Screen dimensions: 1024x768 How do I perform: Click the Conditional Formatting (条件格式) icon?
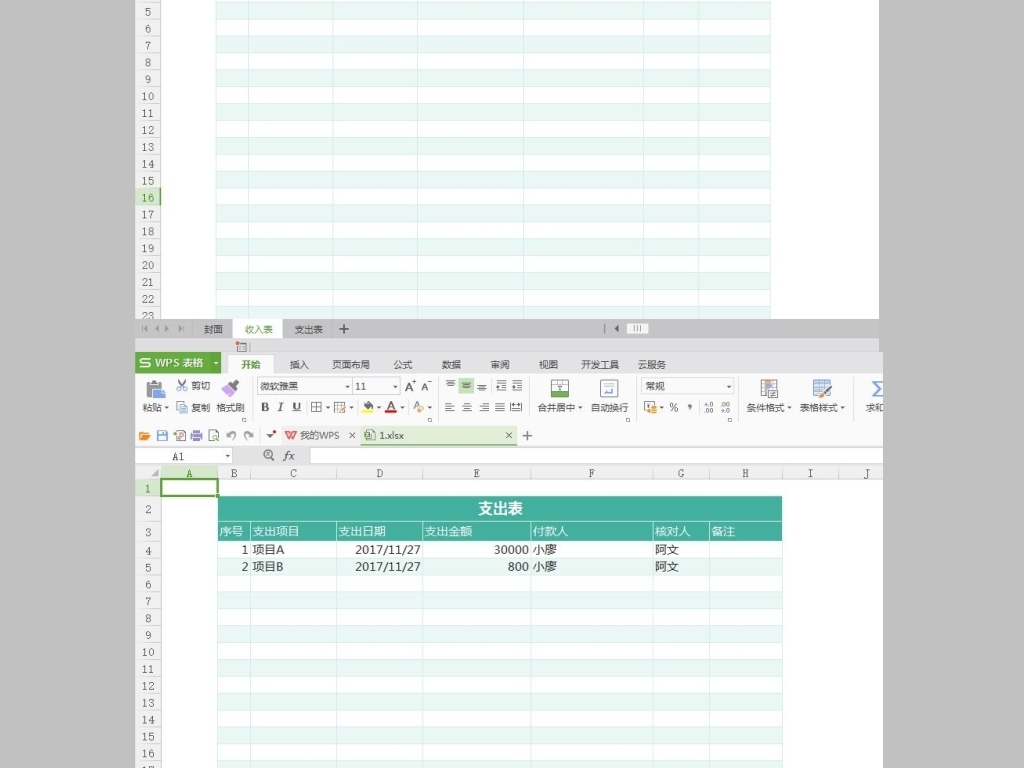[769, 389]
